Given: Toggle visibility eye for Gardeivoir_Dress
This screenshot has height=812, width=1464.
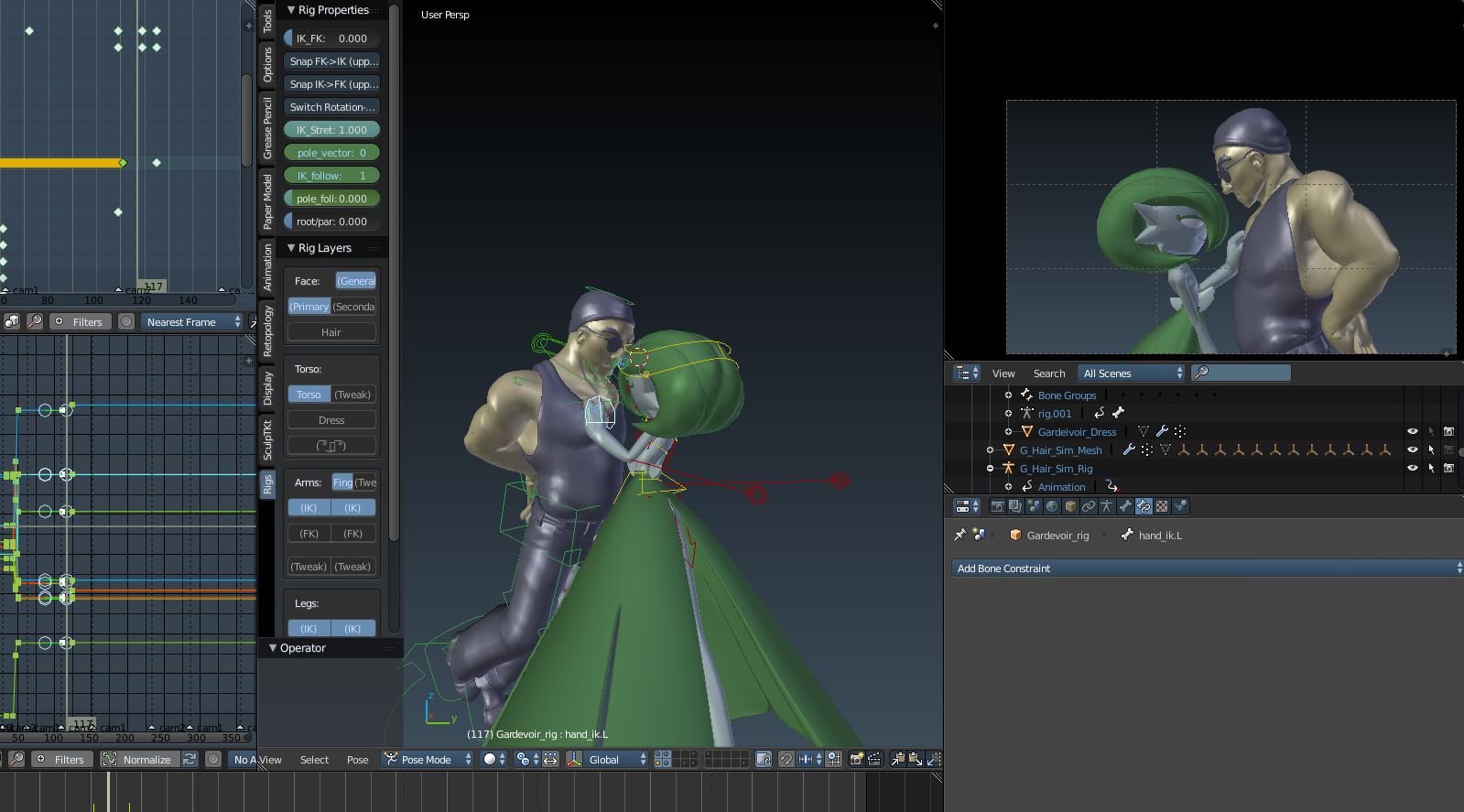Looking at the screenshot, I should pyautogui.click(x=1412, y=431).
